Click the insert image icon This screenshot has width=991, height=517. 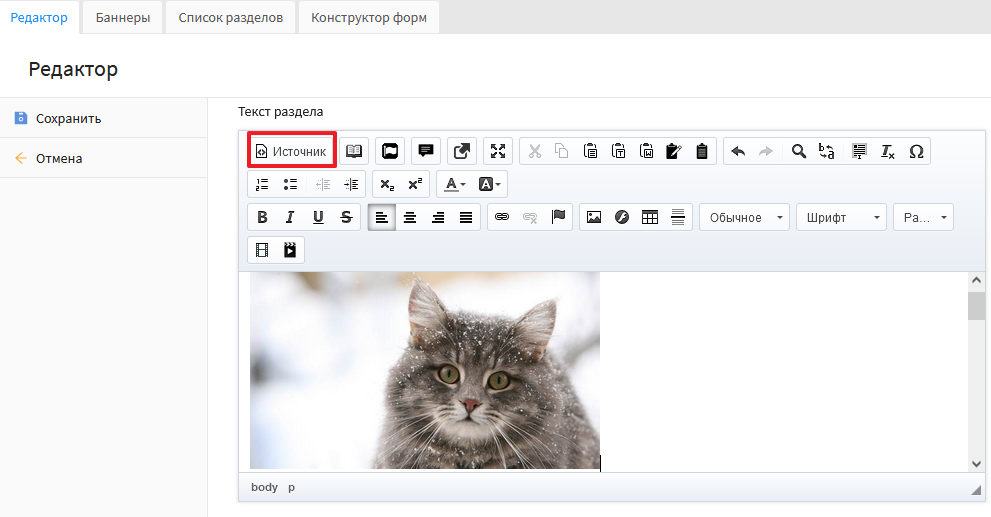click(594, 217)
